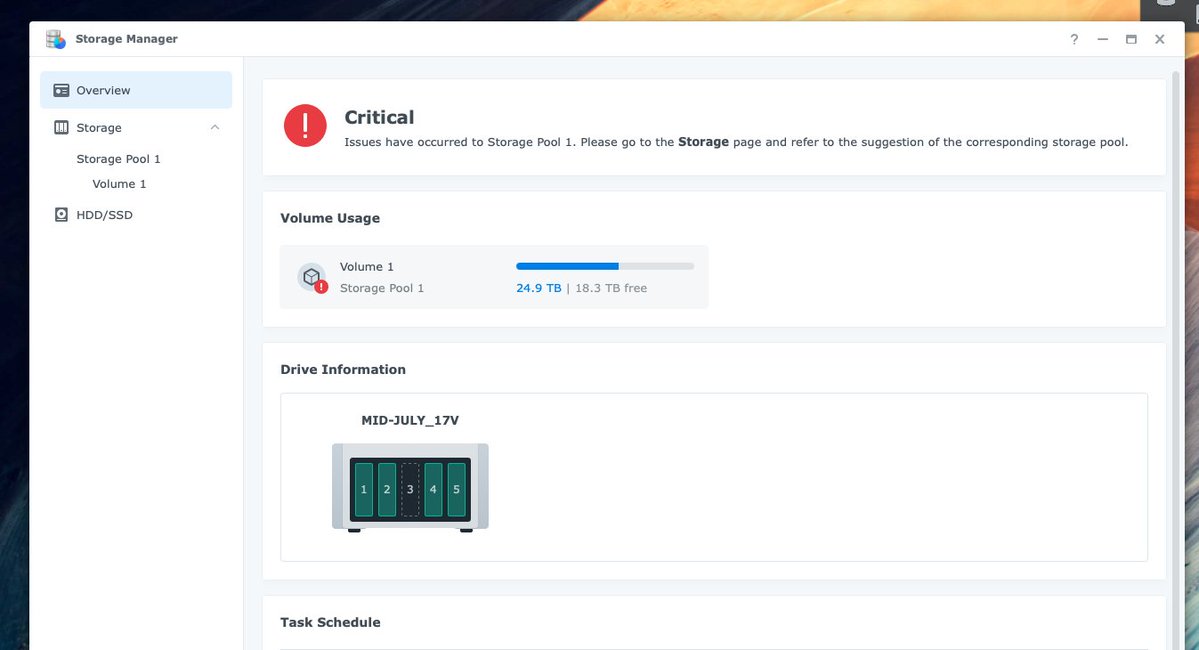
Task: Click the Storage Manager title text
Action: coord(126,39)
